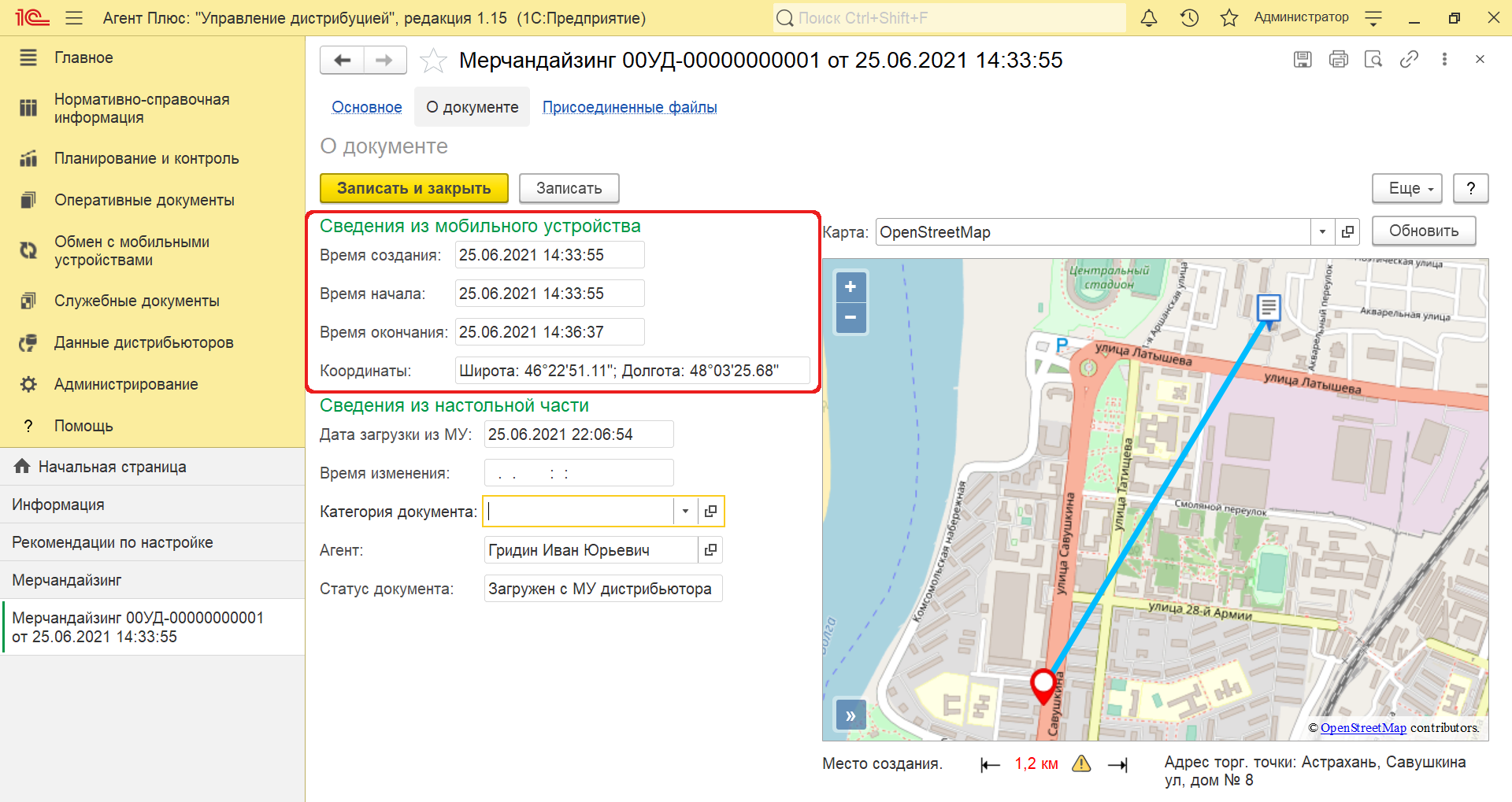Open help with question mark button

point(1470,188)
